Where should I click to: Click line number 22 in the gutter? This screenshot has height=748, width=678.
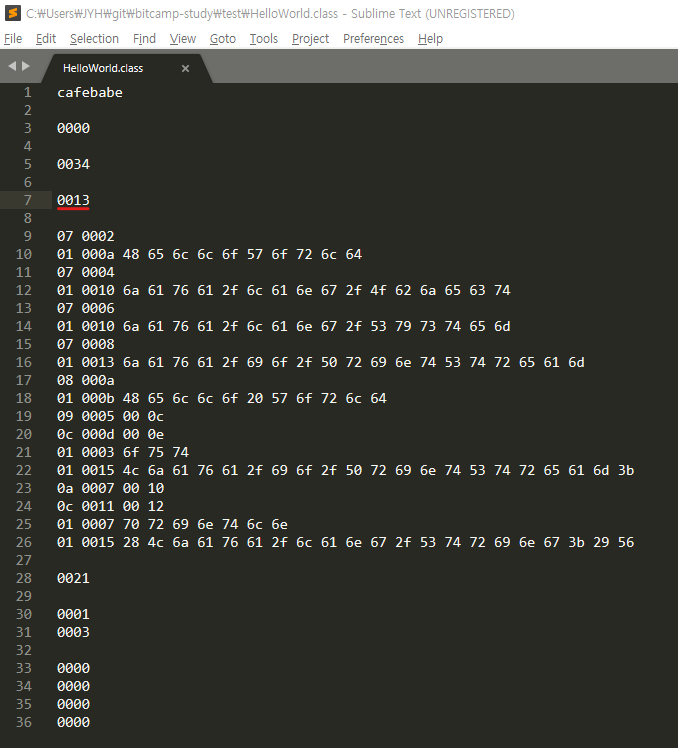pyautogui.click(x=24, y=470)
